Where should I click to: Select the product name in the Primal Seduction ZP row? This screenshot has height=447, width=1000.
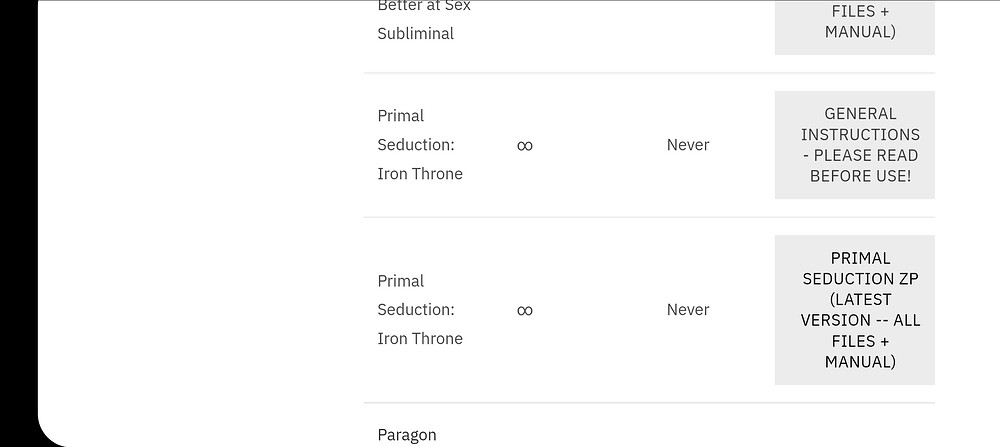420,310
